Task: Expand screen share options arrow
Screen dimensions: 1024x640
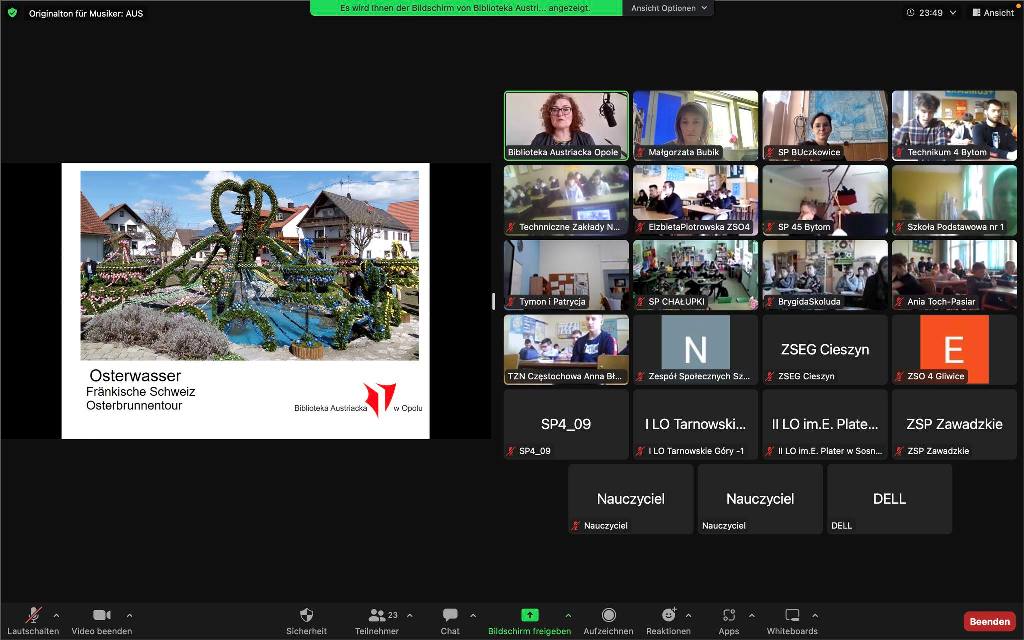Action: point(568,615)
